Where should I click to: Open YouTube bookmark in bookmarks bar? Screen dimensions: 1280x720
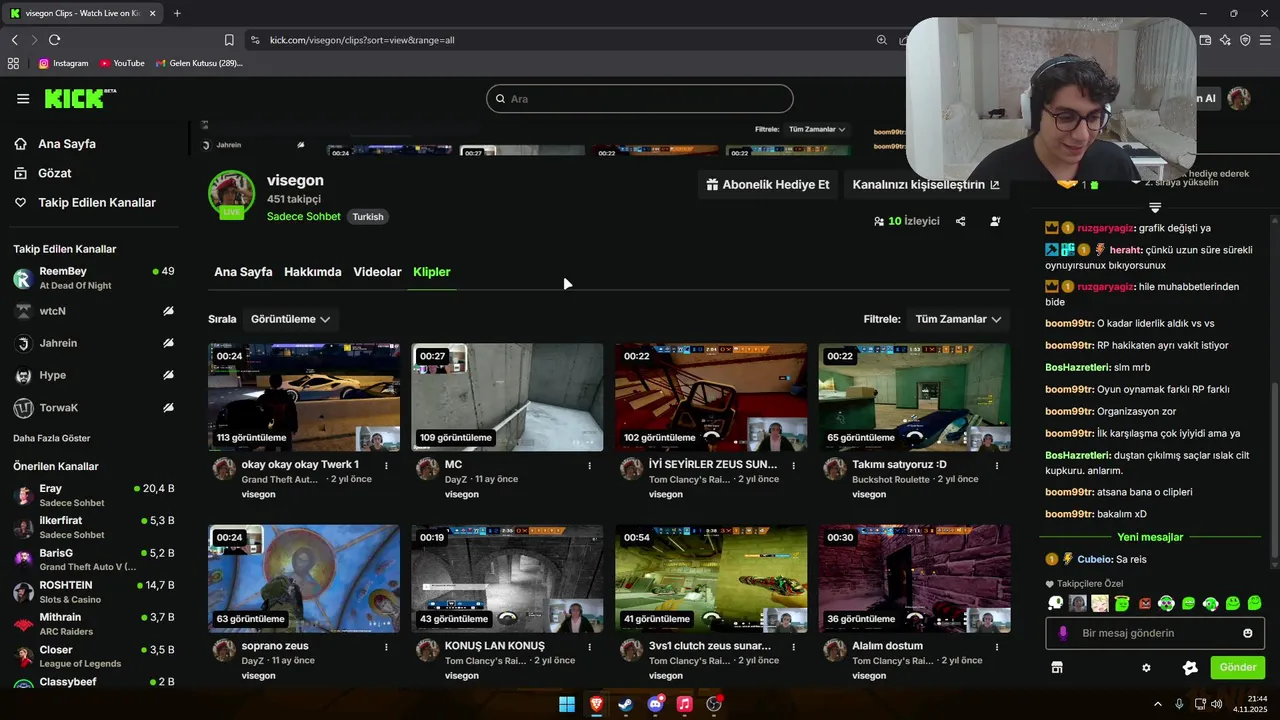(122, 63)
